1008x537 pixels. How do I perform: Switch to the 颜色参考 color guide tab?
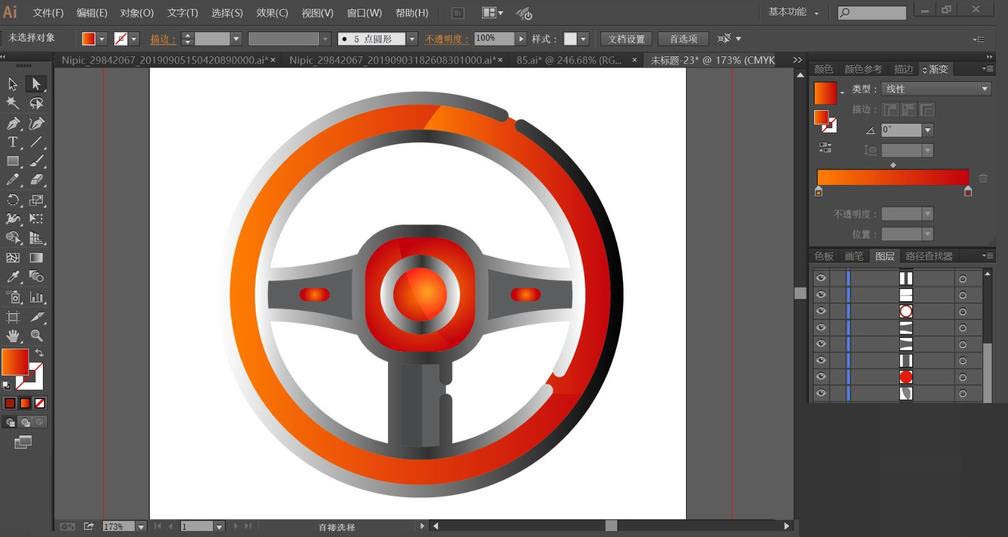click(863, 69)
